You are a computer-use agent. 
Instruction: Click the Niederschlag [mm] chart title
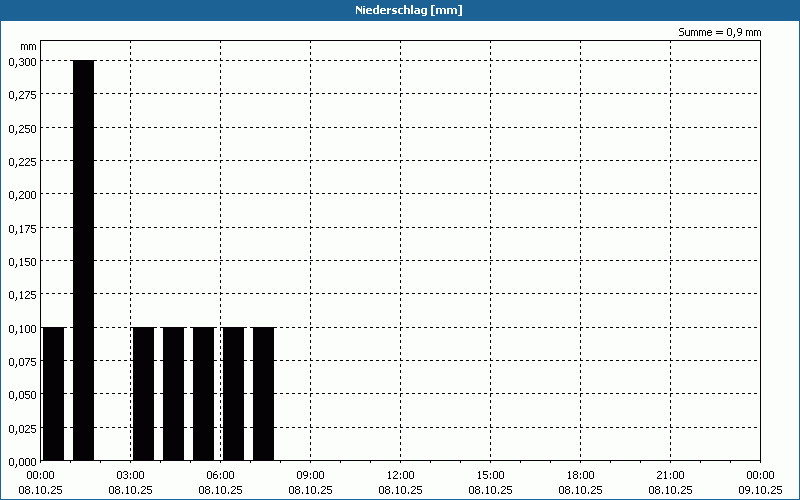(400, 10)
